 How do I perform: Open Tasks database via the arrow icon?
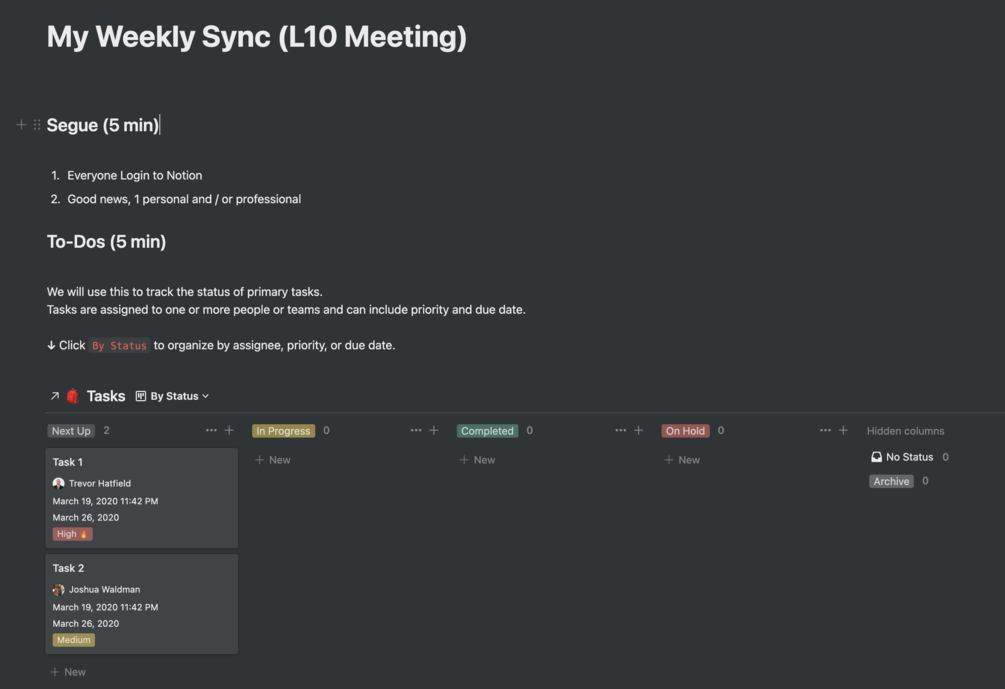[x=54, y=396]
